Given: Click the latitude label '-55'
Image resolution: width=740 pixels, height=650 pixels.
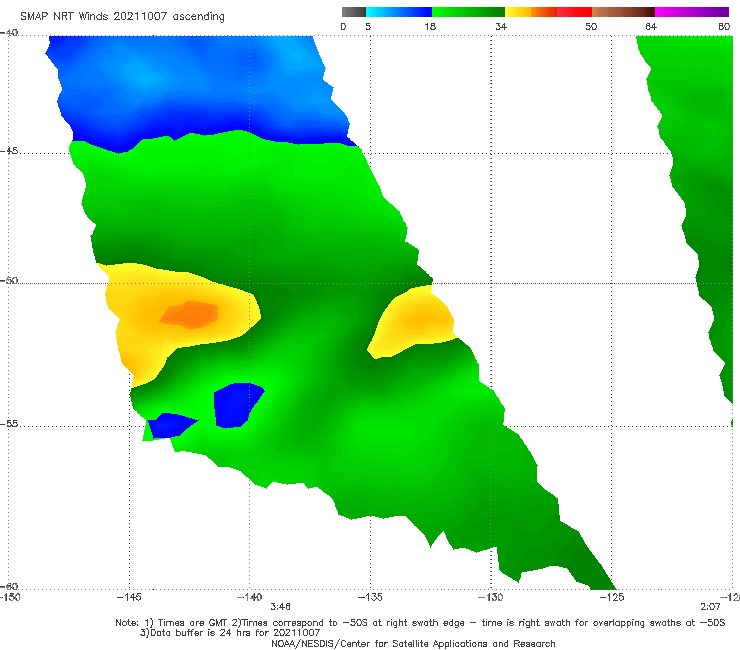Looking at the screenshot, I should pyautogui.click(x=9, y=424).
